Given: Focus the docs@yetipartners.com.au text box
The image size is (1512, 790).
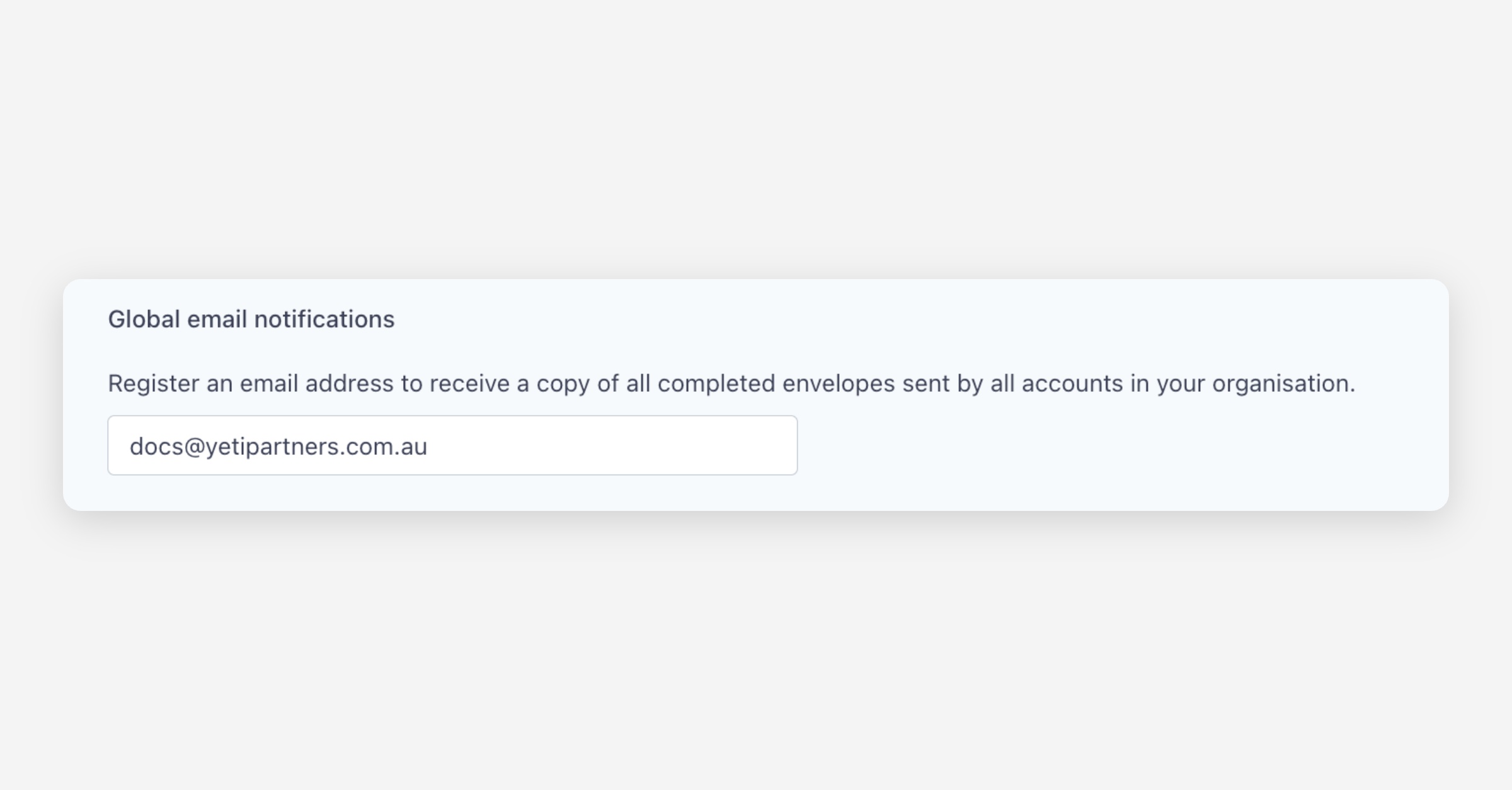Looking at the screenshot, I should 452,445.
